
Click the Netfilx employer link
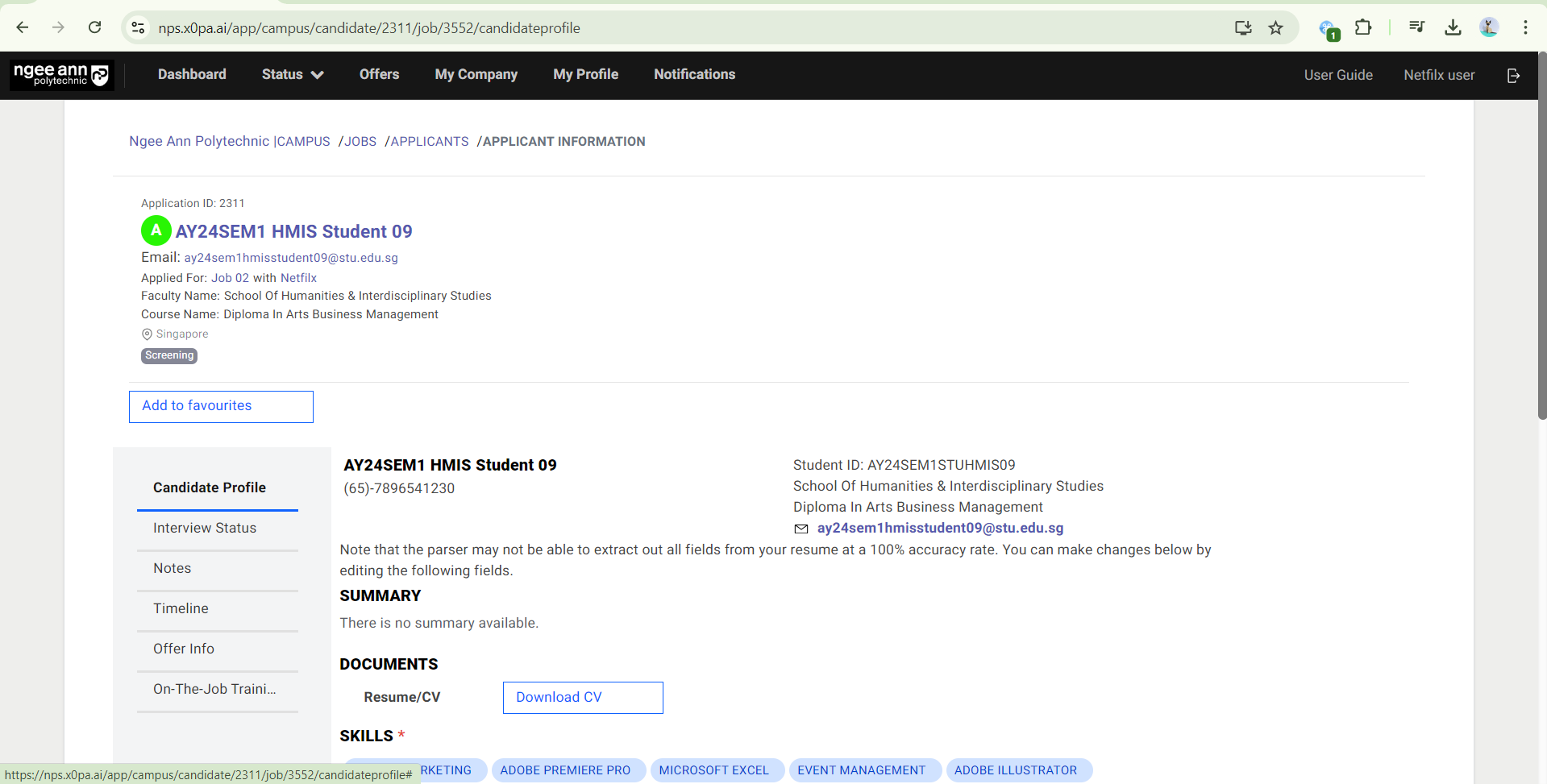coord(298,277)
